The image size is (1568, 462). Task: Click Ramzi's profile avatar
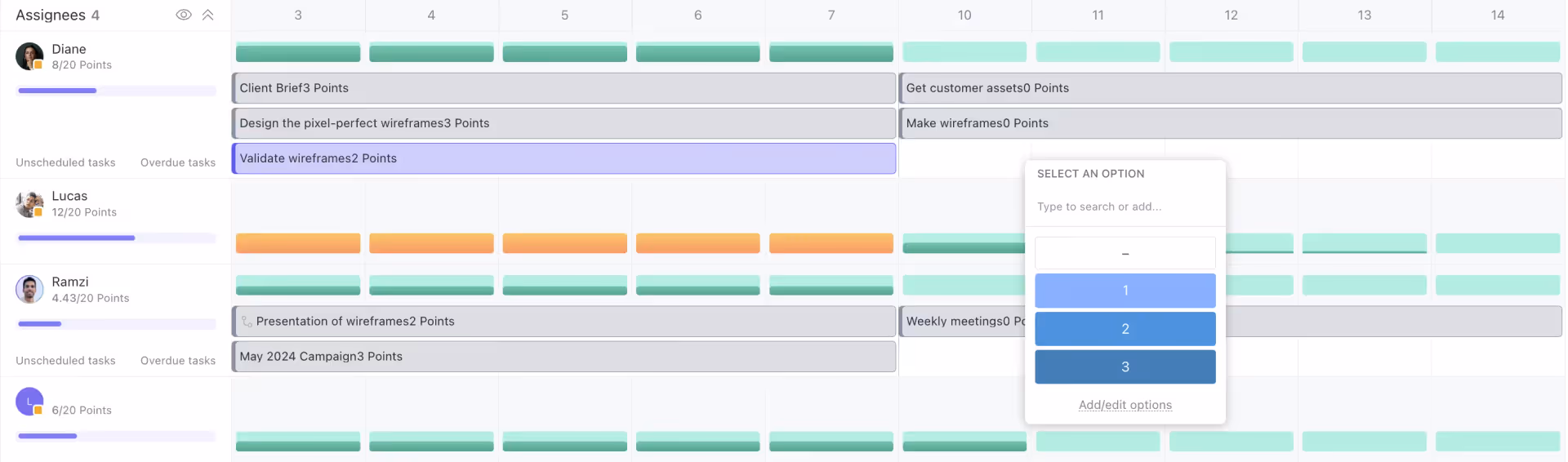pos(29,289)
